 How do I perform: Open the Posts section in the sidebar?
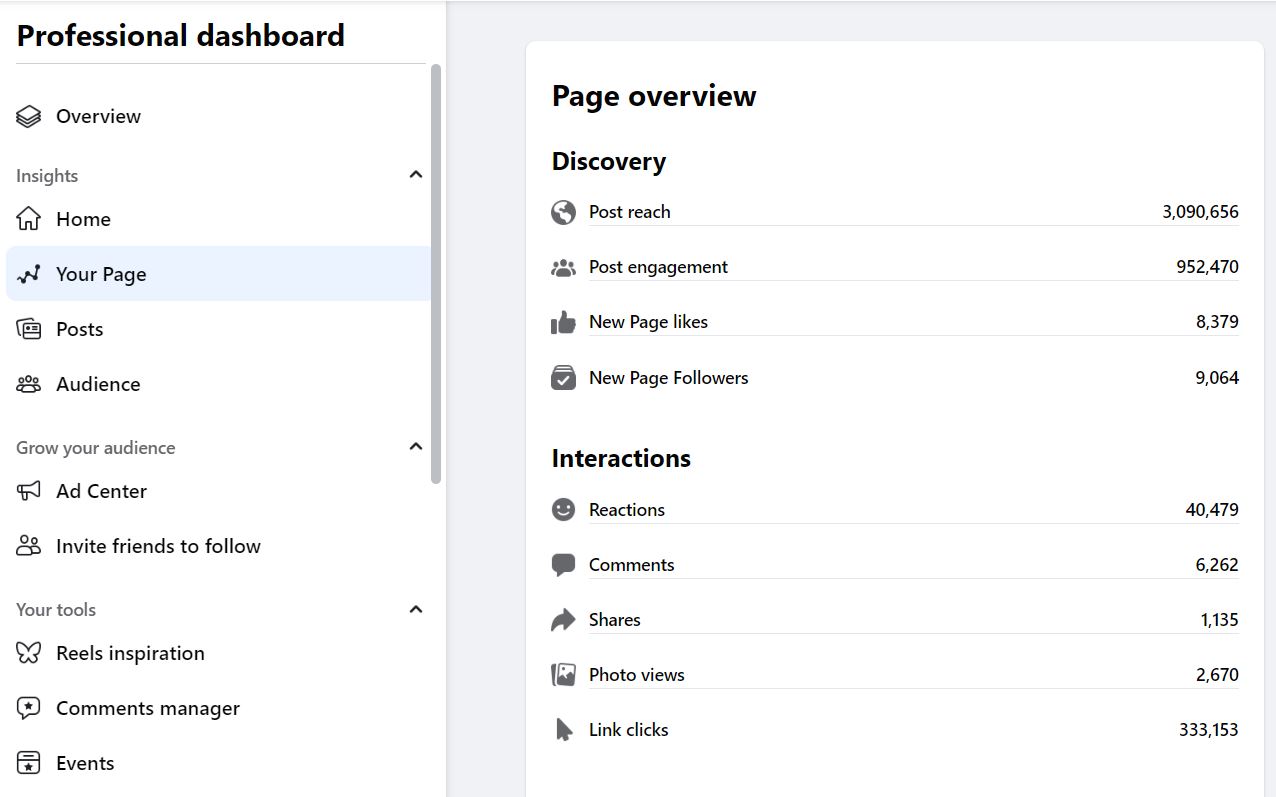pyautogui.click(x=78, y=329)
